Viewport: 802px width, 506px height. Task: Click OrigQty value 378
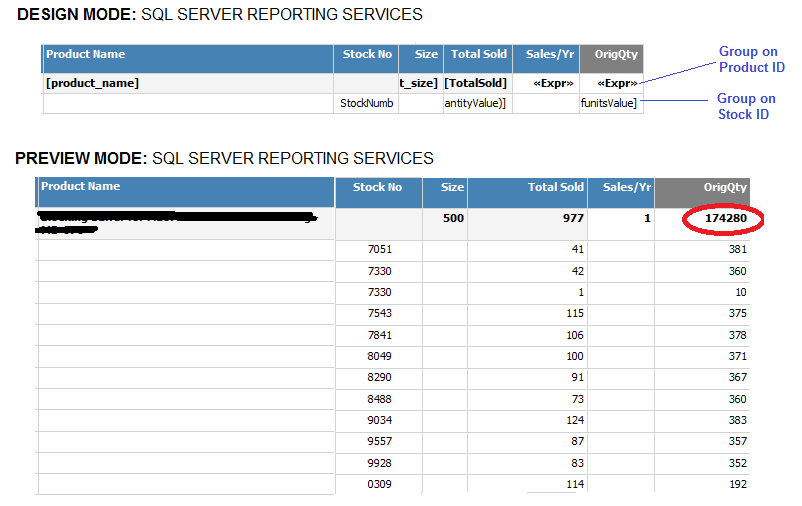tap(738, 335)
